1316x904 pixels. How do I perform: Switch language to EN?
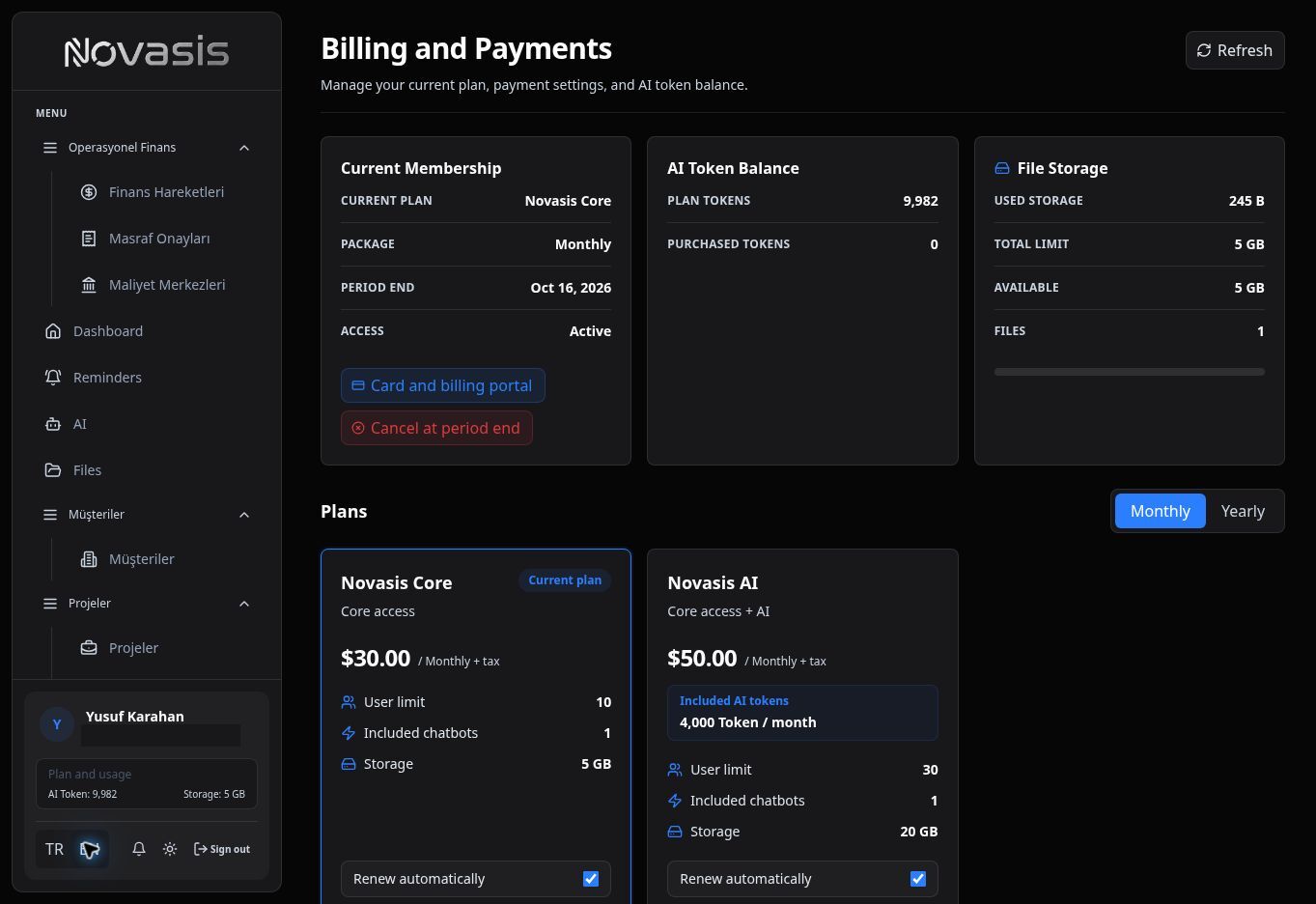(x=90, y=849)
